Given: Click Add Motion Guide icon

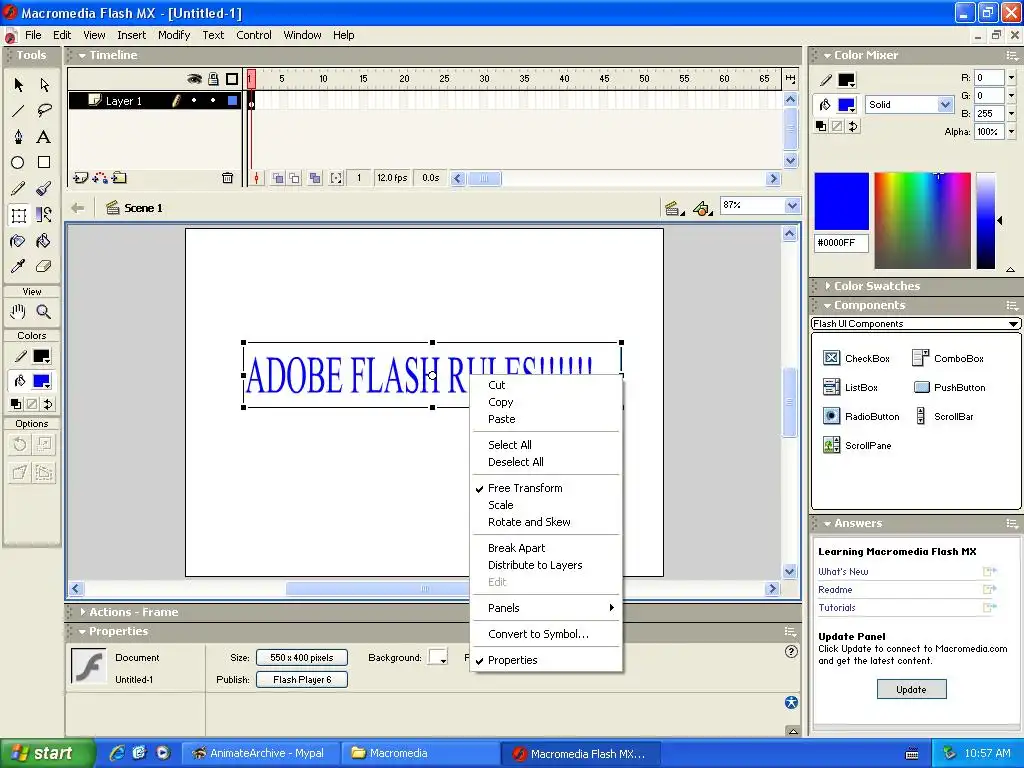Looking at the screenshot, I should [100, 178].
